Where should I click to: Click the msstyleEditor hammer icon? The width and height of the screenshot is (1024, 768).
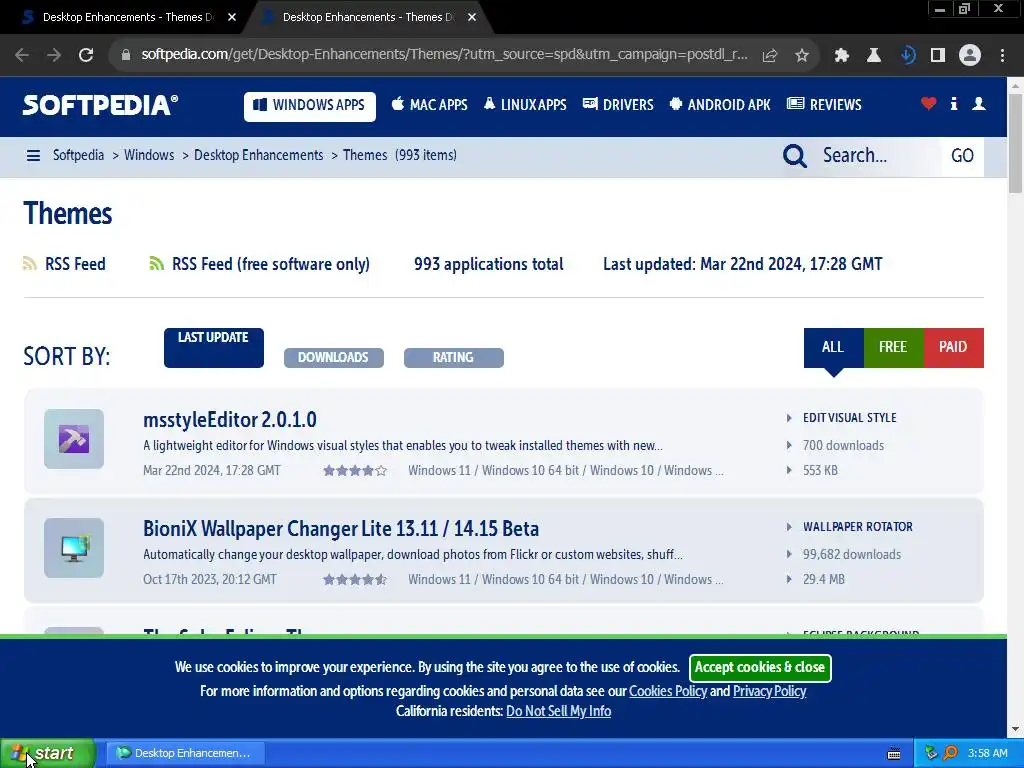tap(74, 439)
